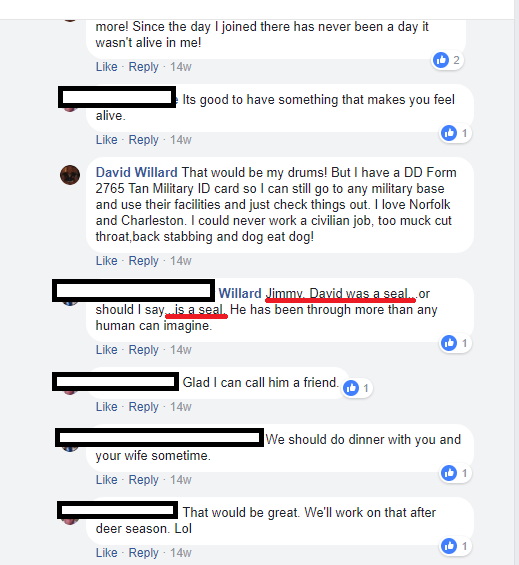Viewport: 519px width, 565px height.
Task: Like the 'Its good to have something' comment
Action: point(107,139)
